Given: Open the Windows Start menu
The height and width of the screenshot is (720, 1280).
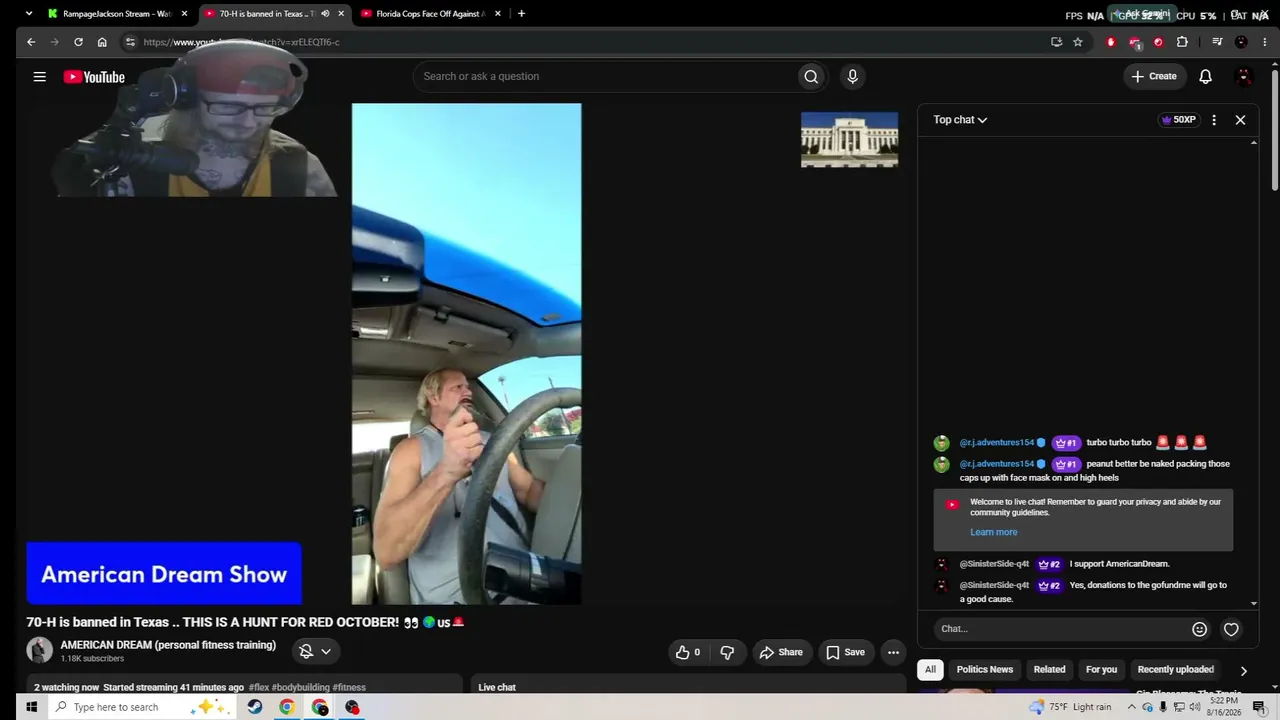Looking at the screenshot, I should 31,707.
